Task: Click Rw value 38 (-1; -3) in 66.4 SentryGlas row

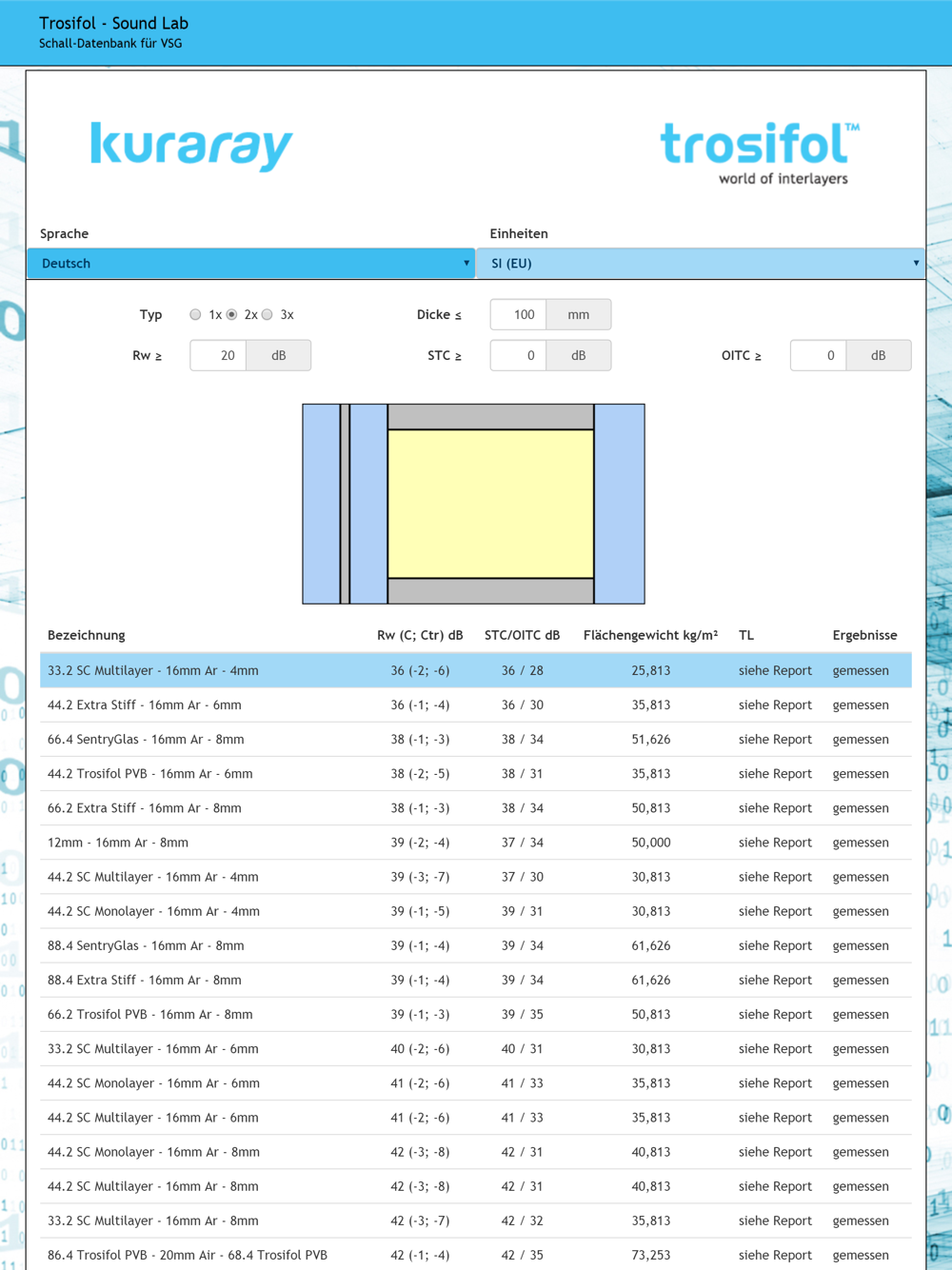Action: (420, 739)
